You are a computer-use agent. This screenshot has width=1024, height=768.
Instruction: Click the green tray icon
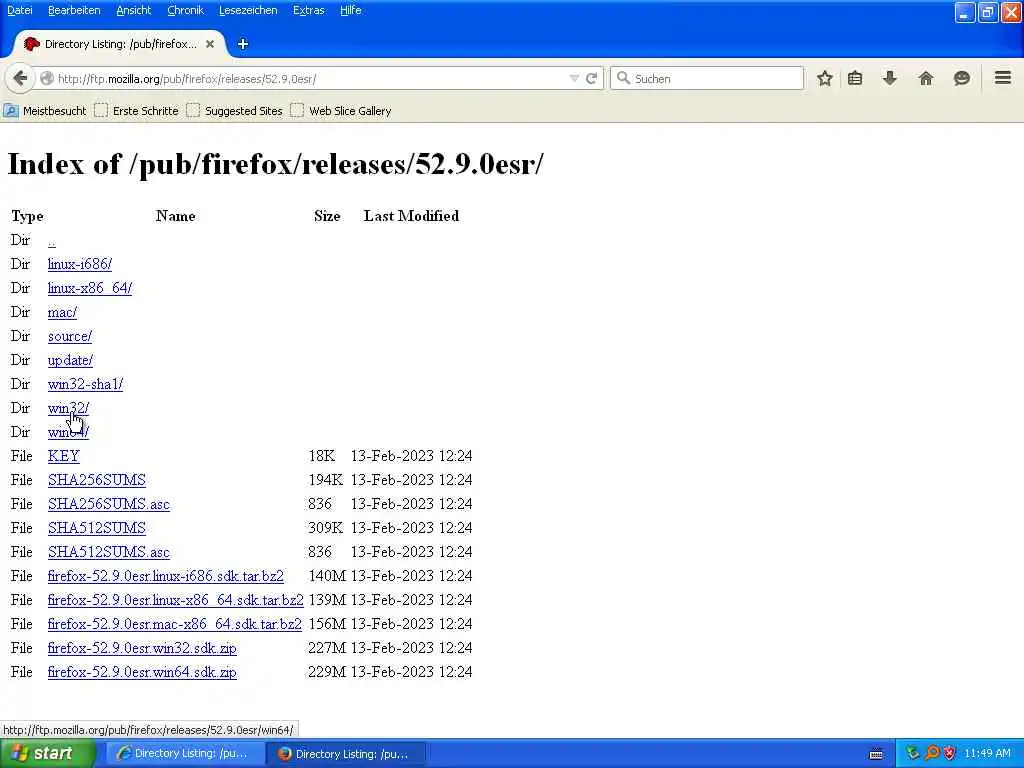coord(913,754)
